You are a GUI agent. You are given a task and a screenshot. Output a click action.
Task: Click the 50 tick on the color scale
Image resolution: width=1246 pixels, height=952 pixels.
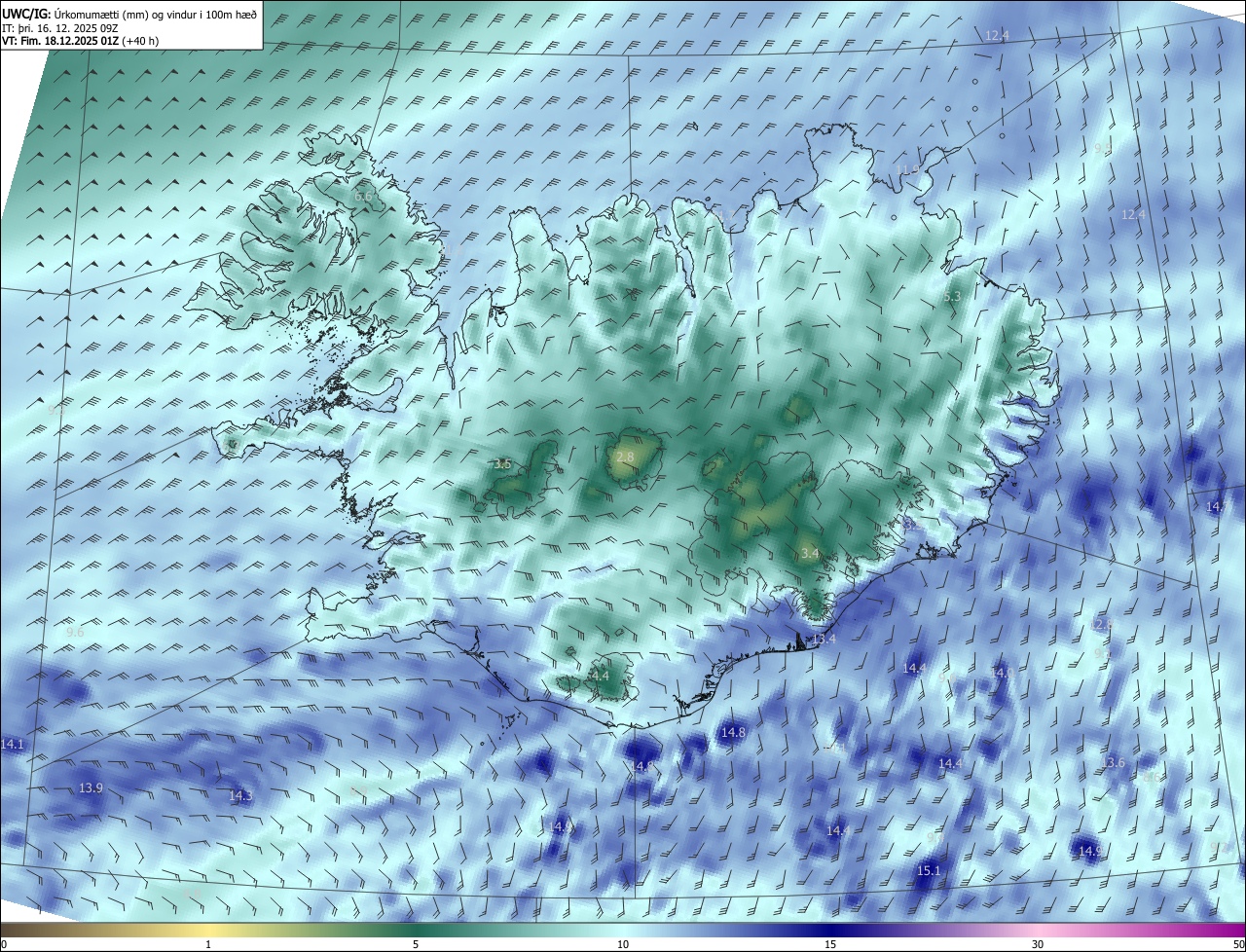click(x=1238, y=944)
